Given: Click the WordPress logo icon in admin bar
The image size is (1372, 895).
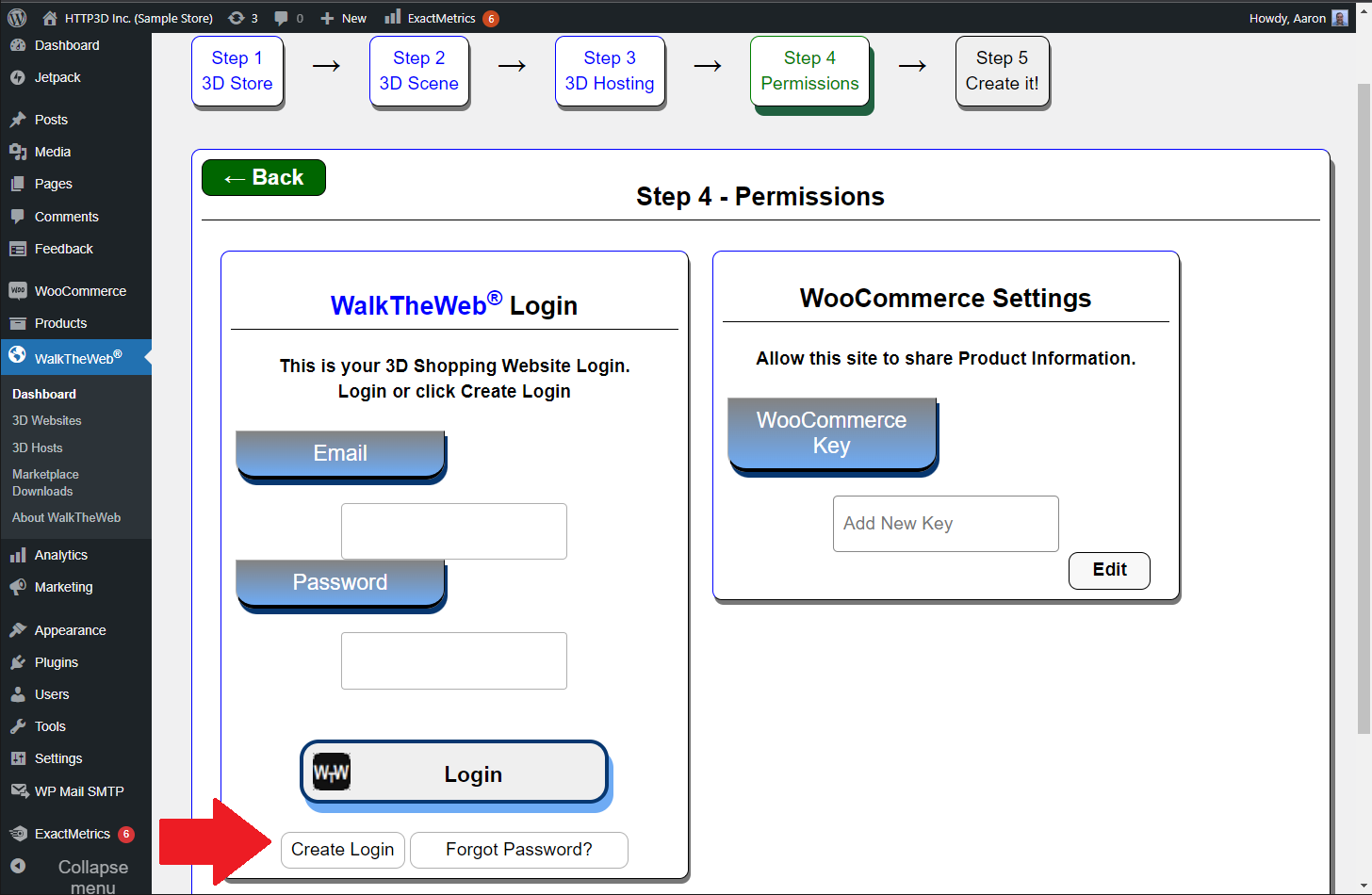Looking at the screenshot, I should (x=17, y=18).
